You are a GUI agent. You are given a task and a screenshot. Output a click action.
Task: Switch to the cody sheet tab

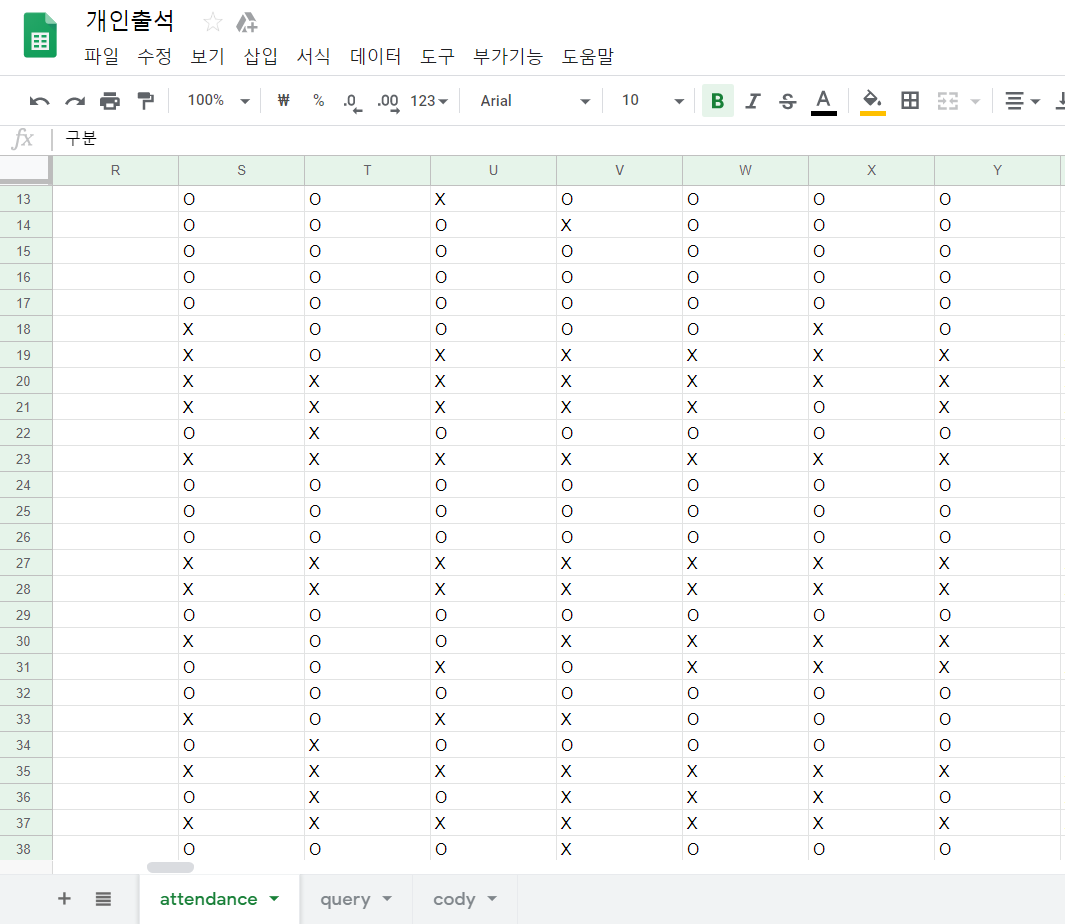click(454, 899)
